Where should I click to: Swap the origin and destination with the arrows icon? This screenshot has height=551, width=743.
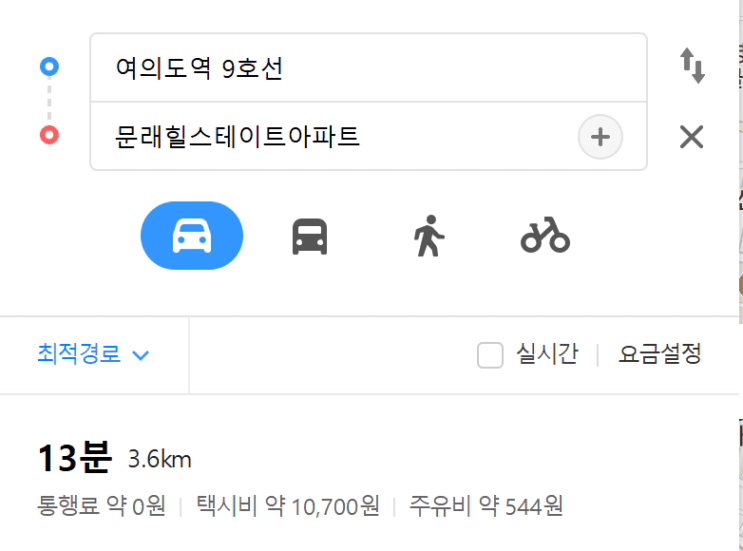coord(692,66)
